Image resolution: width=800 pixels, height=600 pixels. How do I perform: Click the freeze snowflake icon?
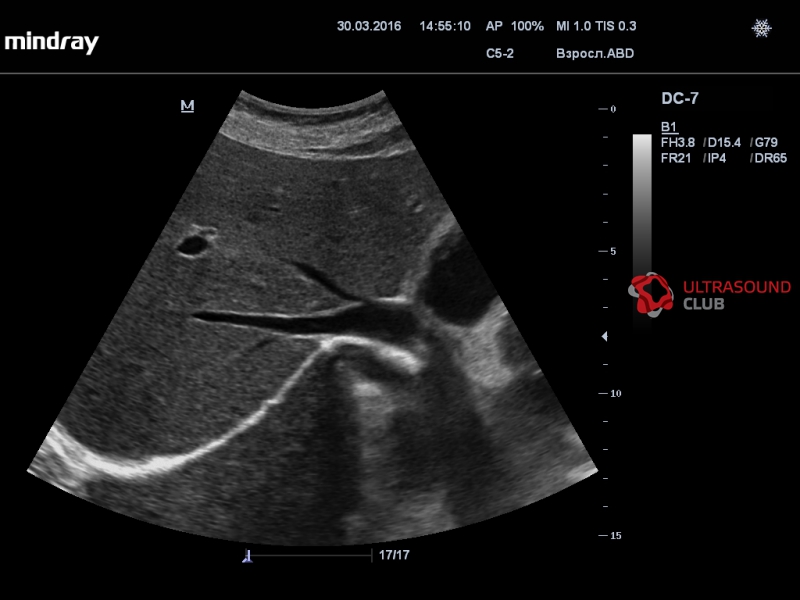[761, 28]
